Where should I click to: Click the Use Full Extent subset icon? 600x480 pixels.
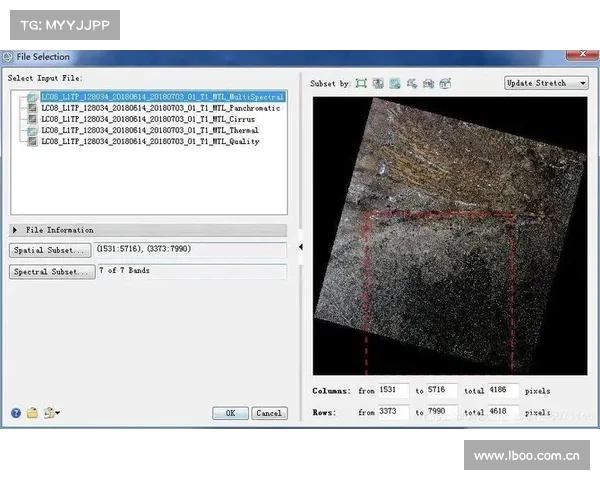361,83
